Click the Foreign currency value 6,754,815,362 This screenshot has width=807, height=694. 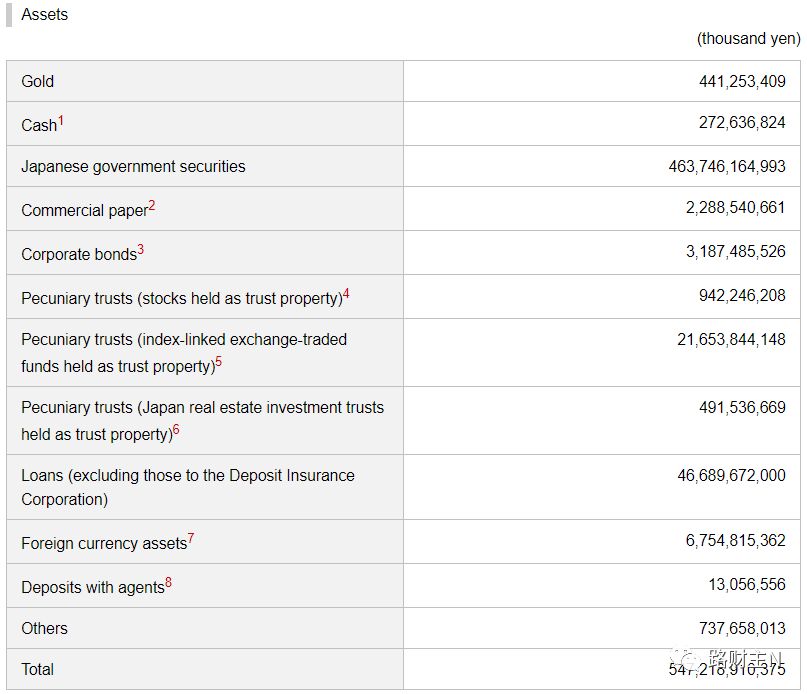[735, 540]
